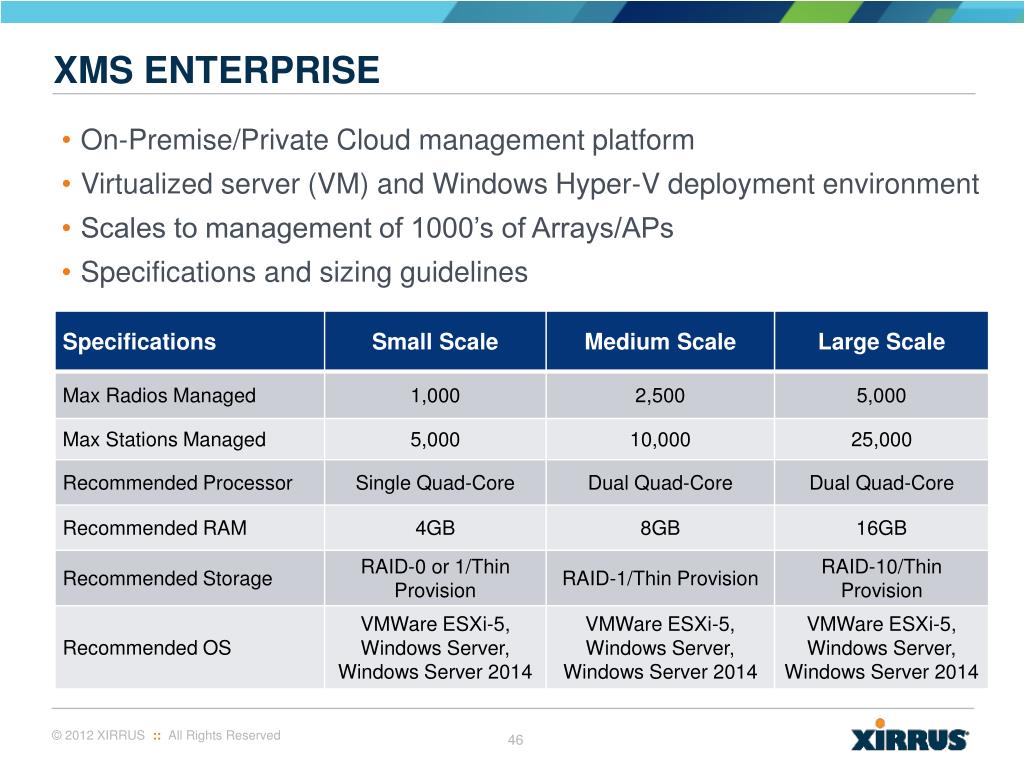
Task: Select the Virtualized server and Hyper-V bullet
Action: (x=530, y=184)
